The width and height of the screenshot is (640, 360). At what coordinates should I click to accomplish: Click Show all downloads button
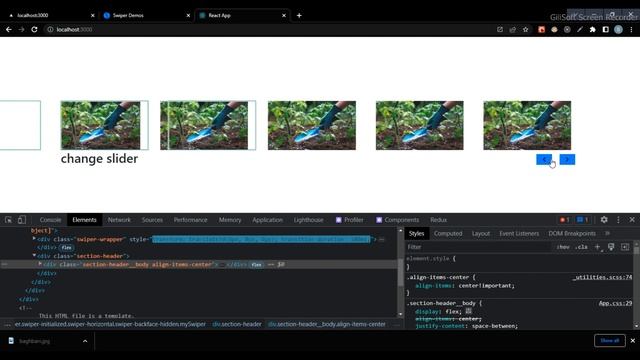(x=609, y=340)
